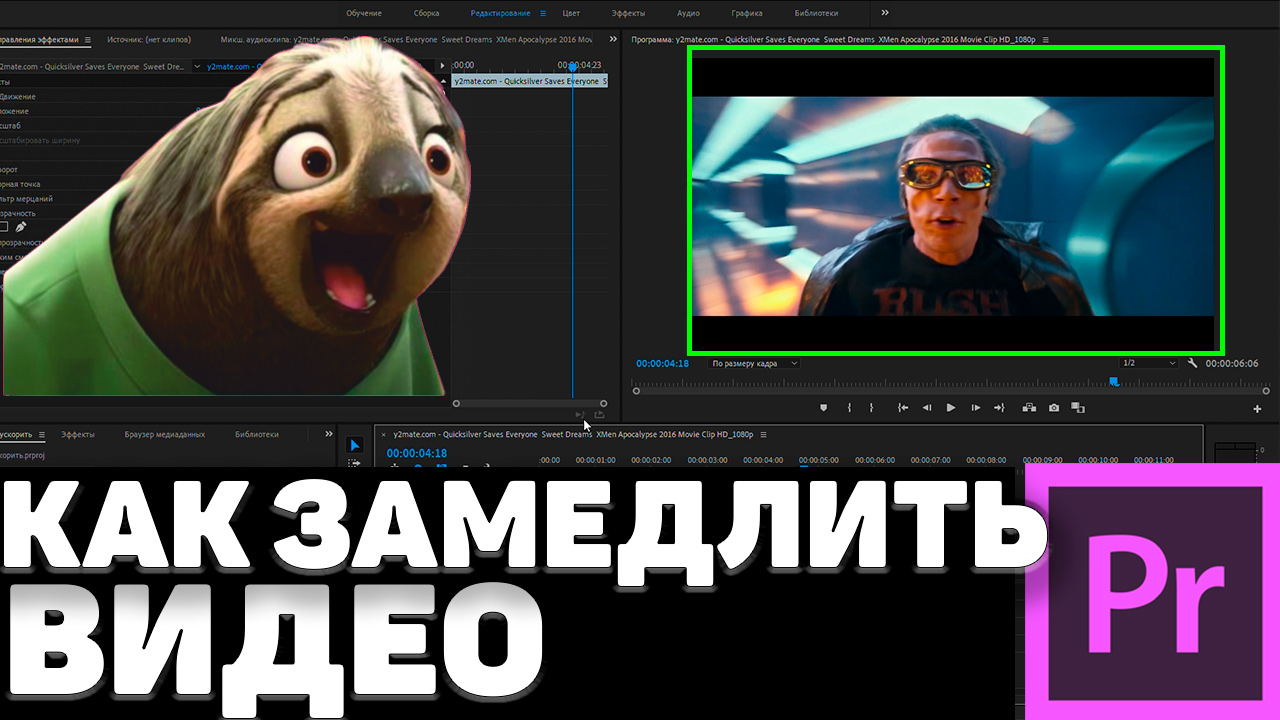
Task: Select the Track Select Forward tool
Action: coord(354,463)
